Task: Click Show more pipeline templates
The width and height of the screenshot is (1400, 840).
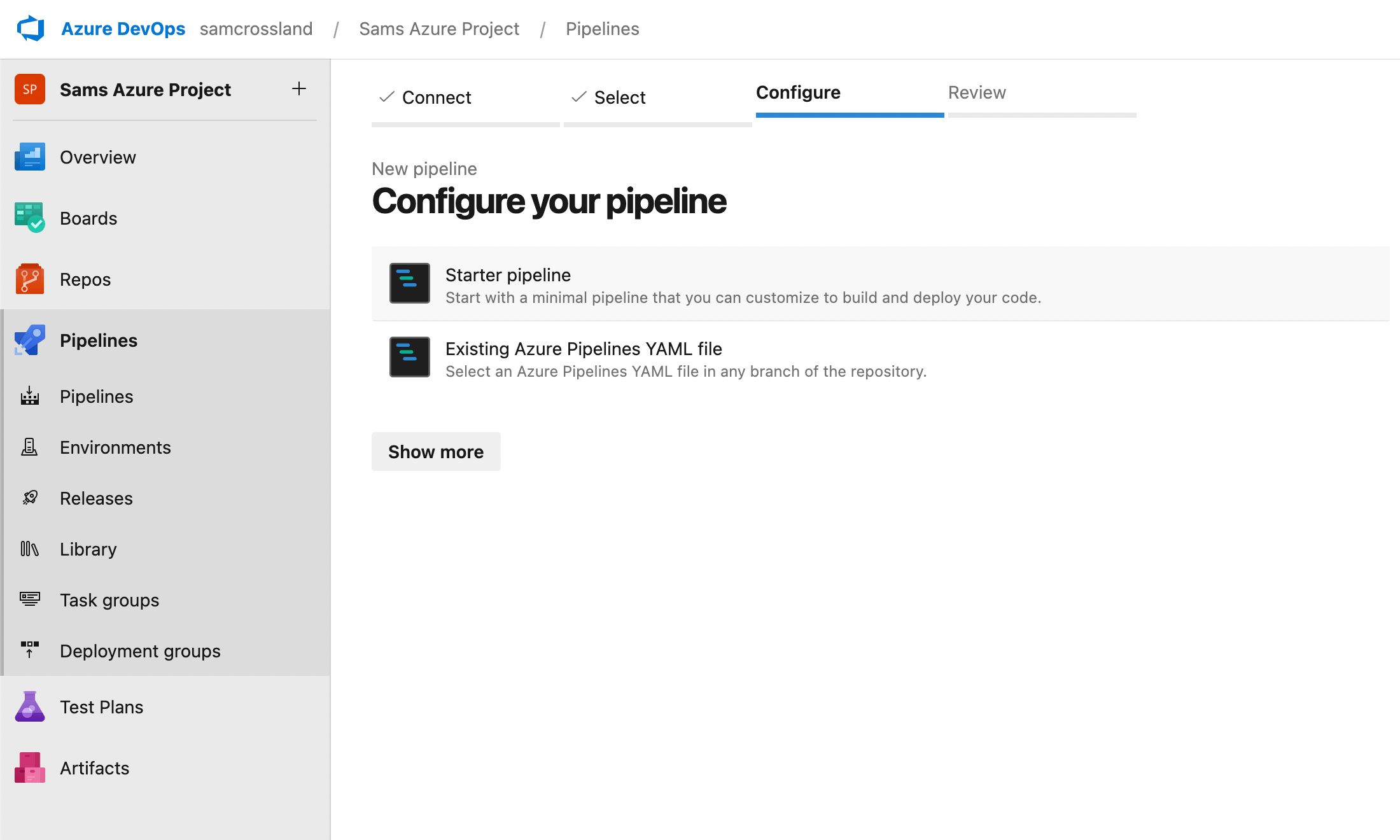Action: (x=436, y=452)
